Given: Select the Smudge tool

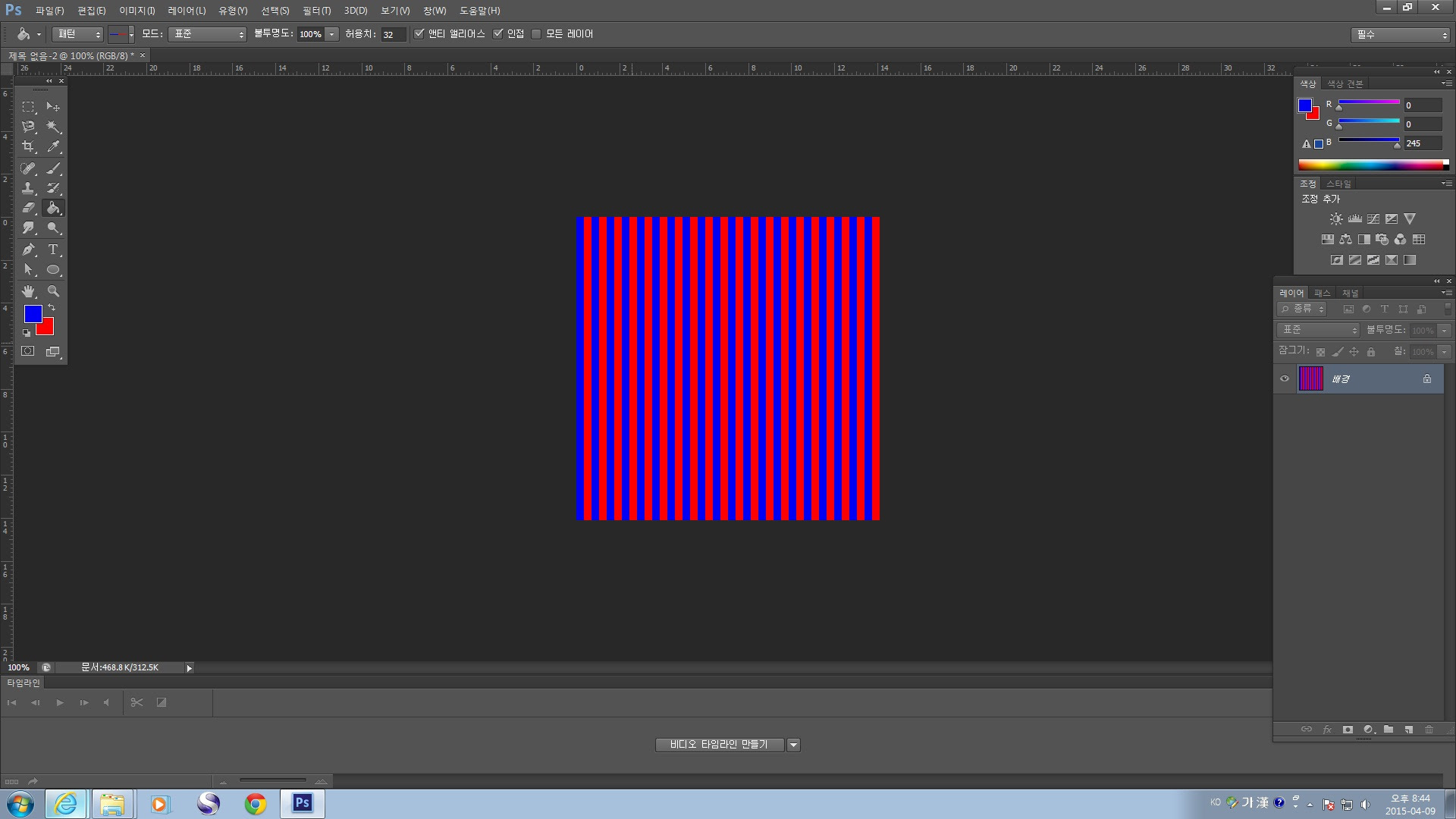Looking at the screenshot, I should tap(29, 227).
